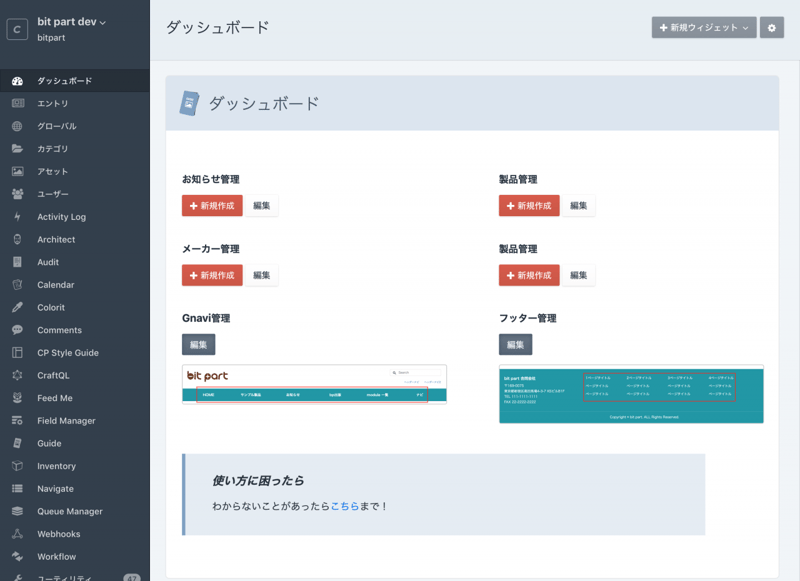Click 編集 button under メーカー管理
Screen dimensions: 800x581
(x=261, y=275)
